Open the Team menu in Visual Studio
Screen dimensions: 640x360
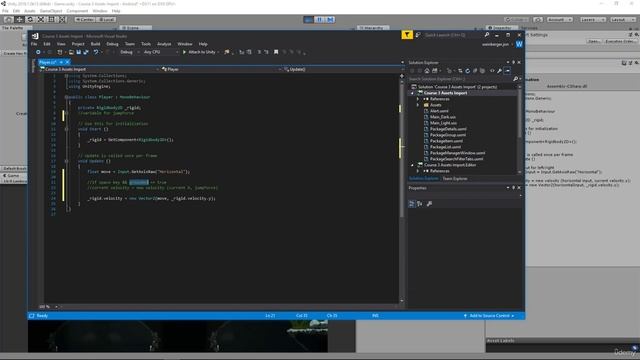pyautogui.click(x=130, y=44)
